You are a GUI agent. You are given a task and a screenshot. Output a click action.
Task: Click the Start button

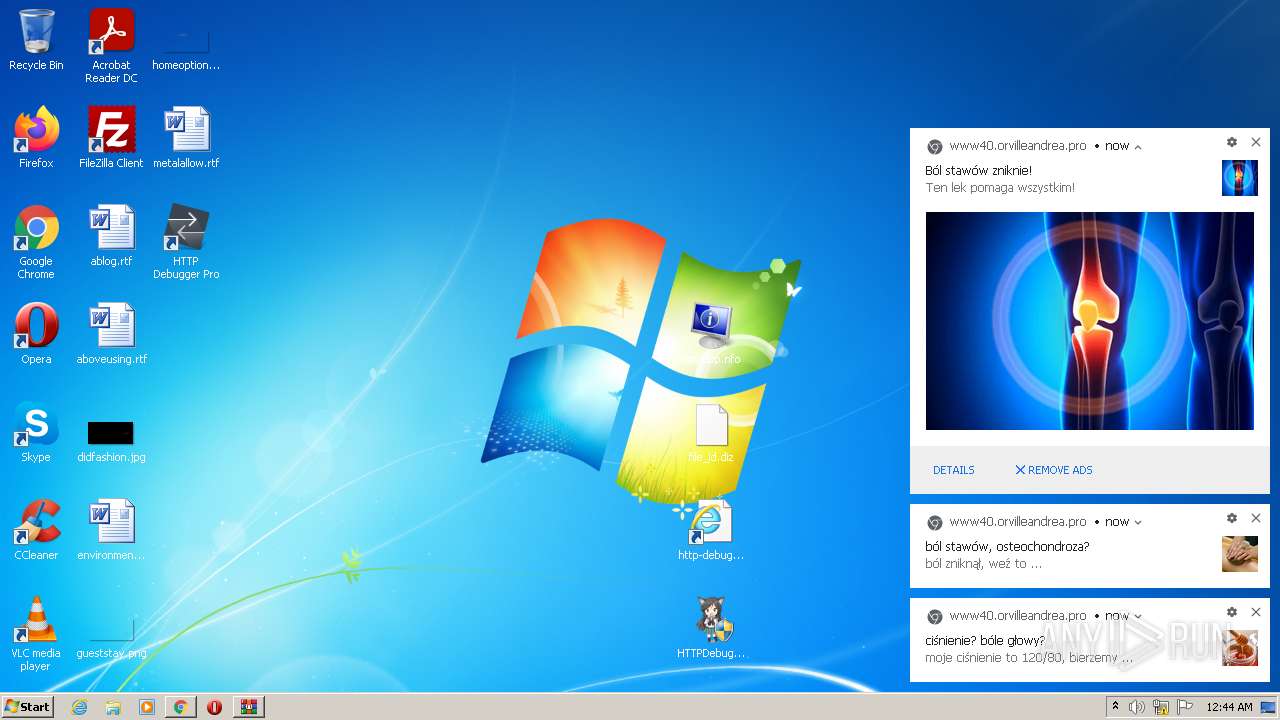(28, 707)
